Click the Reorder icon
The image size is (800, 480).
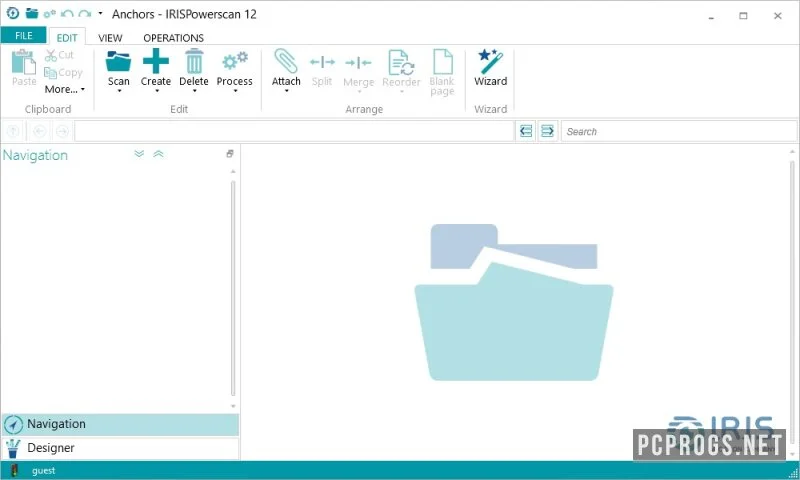click(x=401, y=62)
